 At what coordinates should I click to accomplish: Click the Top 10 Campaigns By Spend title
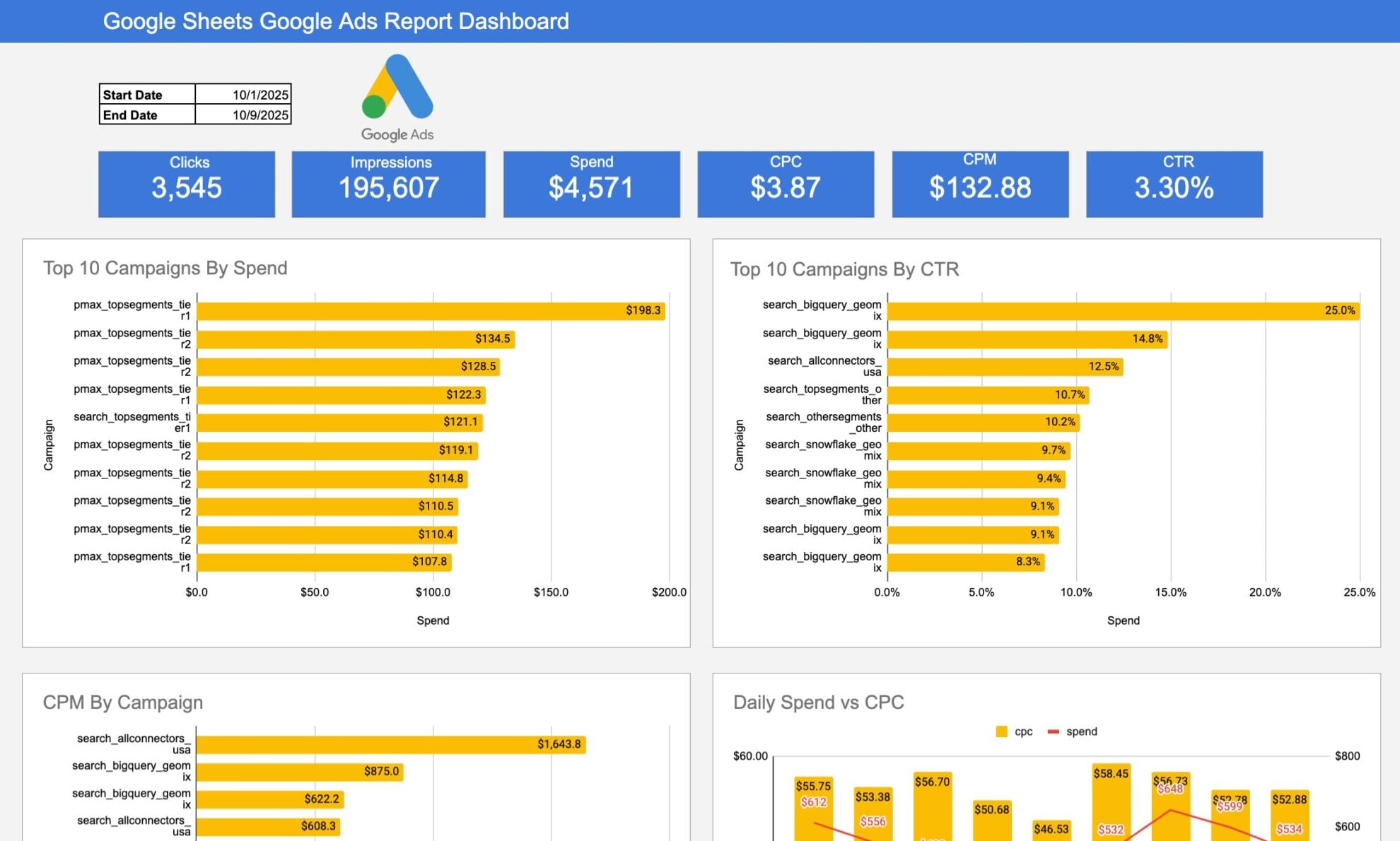(x=165, y=268)
